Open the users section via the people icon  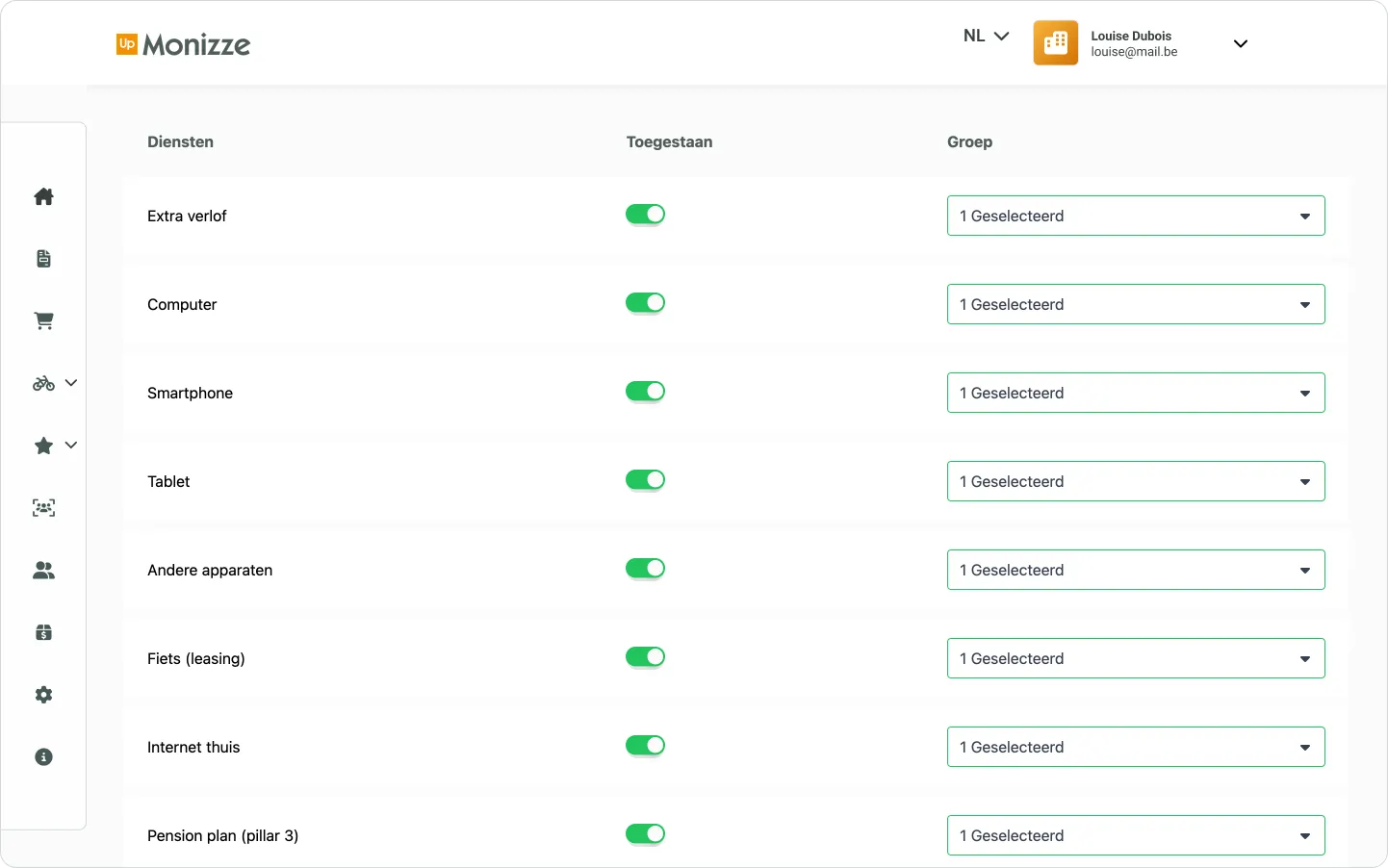coord(43,570)
